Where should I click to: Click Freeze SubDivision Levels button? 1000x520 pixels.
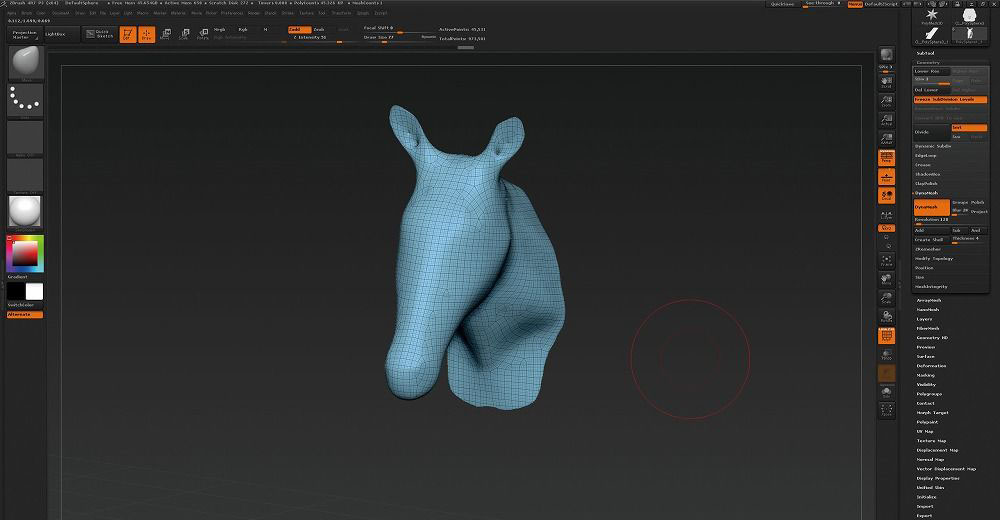tap(950, 100)
